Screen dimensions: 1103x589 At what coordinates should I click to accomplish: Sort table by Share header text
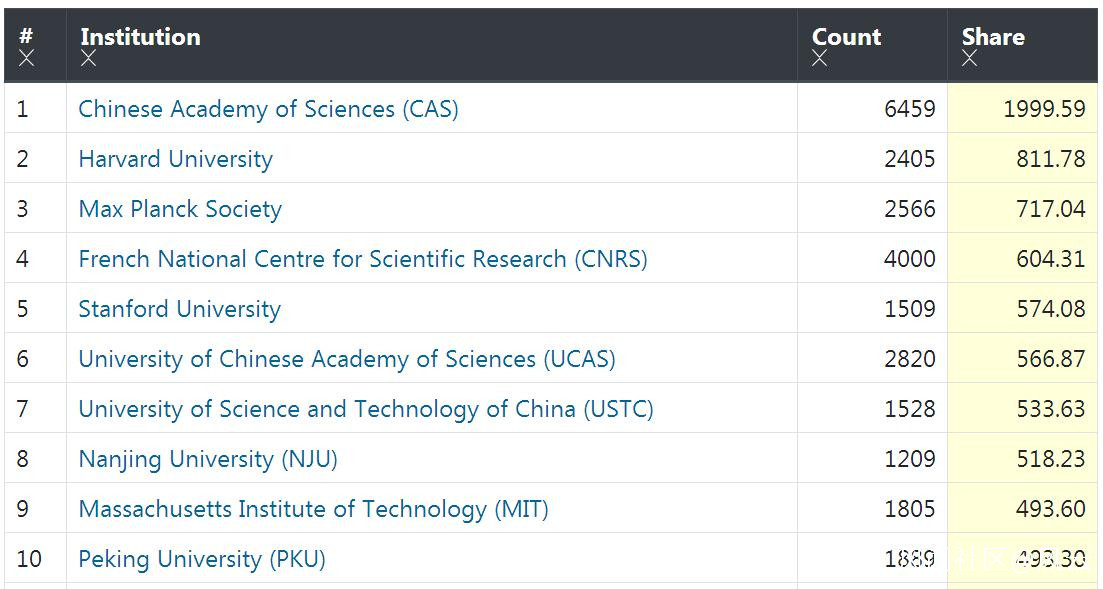[992, 37]
